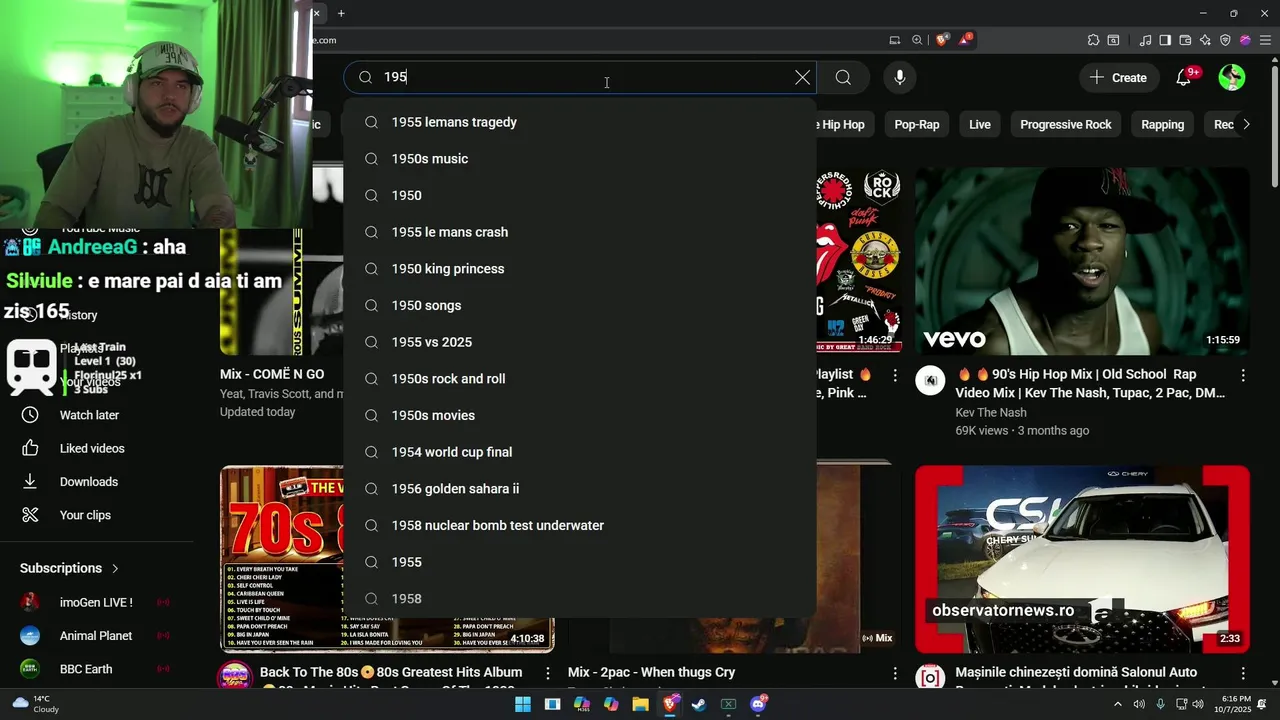Open the Kev The Nash channel avatar
The height and width of the screenshot is (720, 1280).
(x=930, y=380)
